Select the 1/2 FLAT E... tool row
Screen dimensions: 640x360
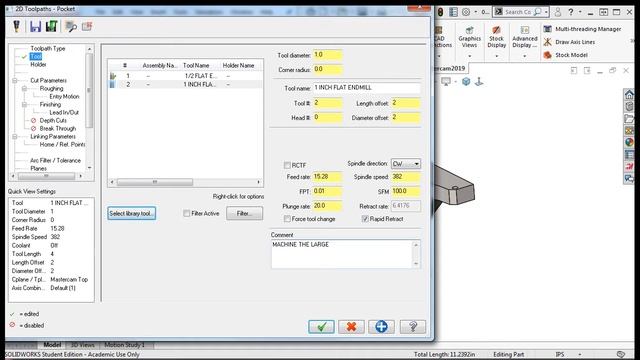click(185, 76)
